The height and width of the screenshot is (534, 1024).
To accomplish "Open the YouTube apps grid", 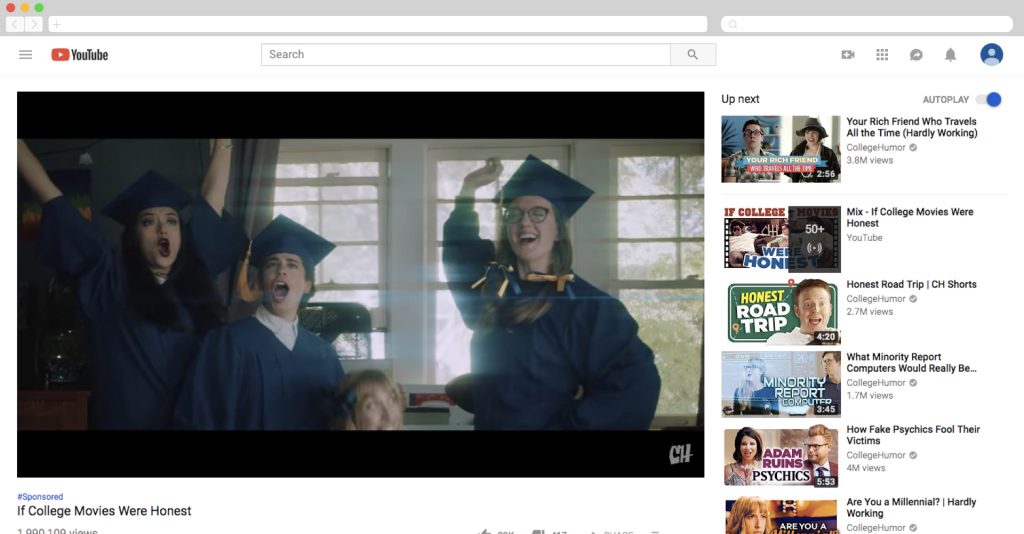I will point(882,55).
